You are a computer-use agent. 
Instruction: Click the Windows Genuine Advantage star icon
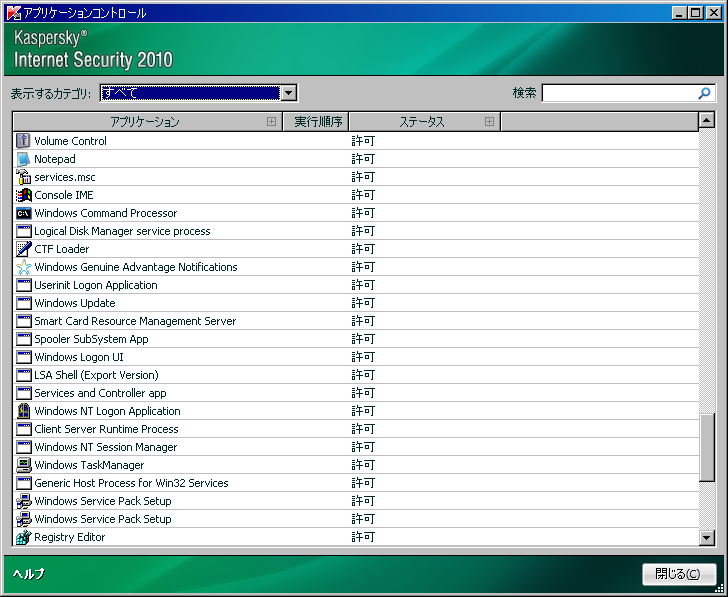coord(23,267)
